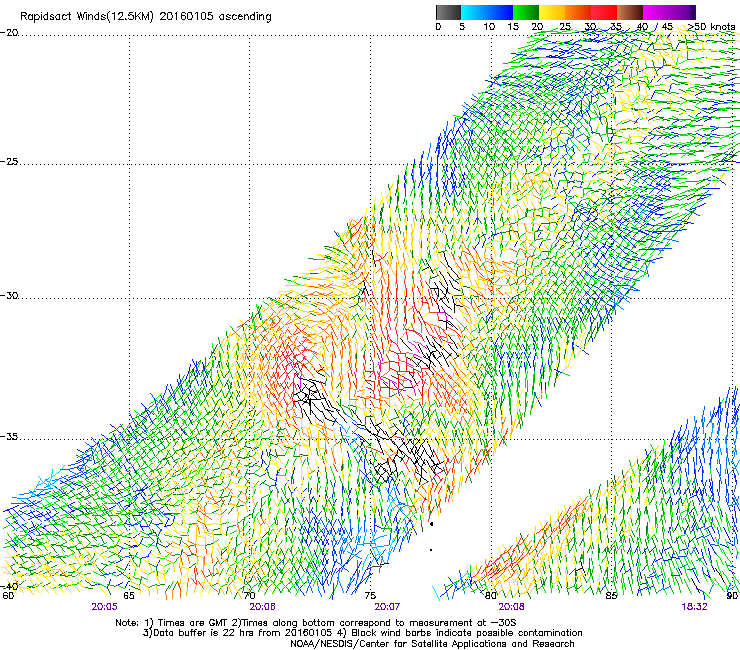Click the longitude axis label "90"

[x=732, y=595]
